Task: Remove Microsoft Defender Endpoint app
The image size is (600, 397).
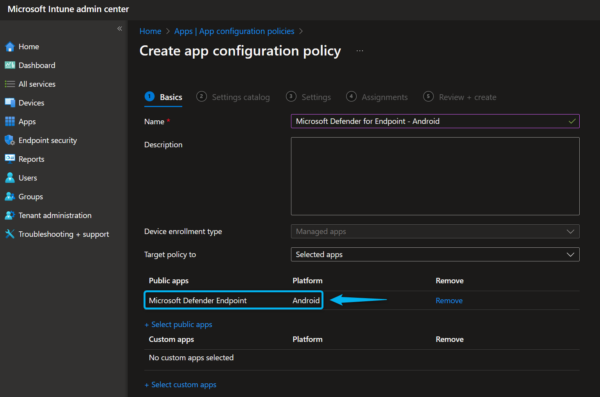Action: (x=449, y=301)
